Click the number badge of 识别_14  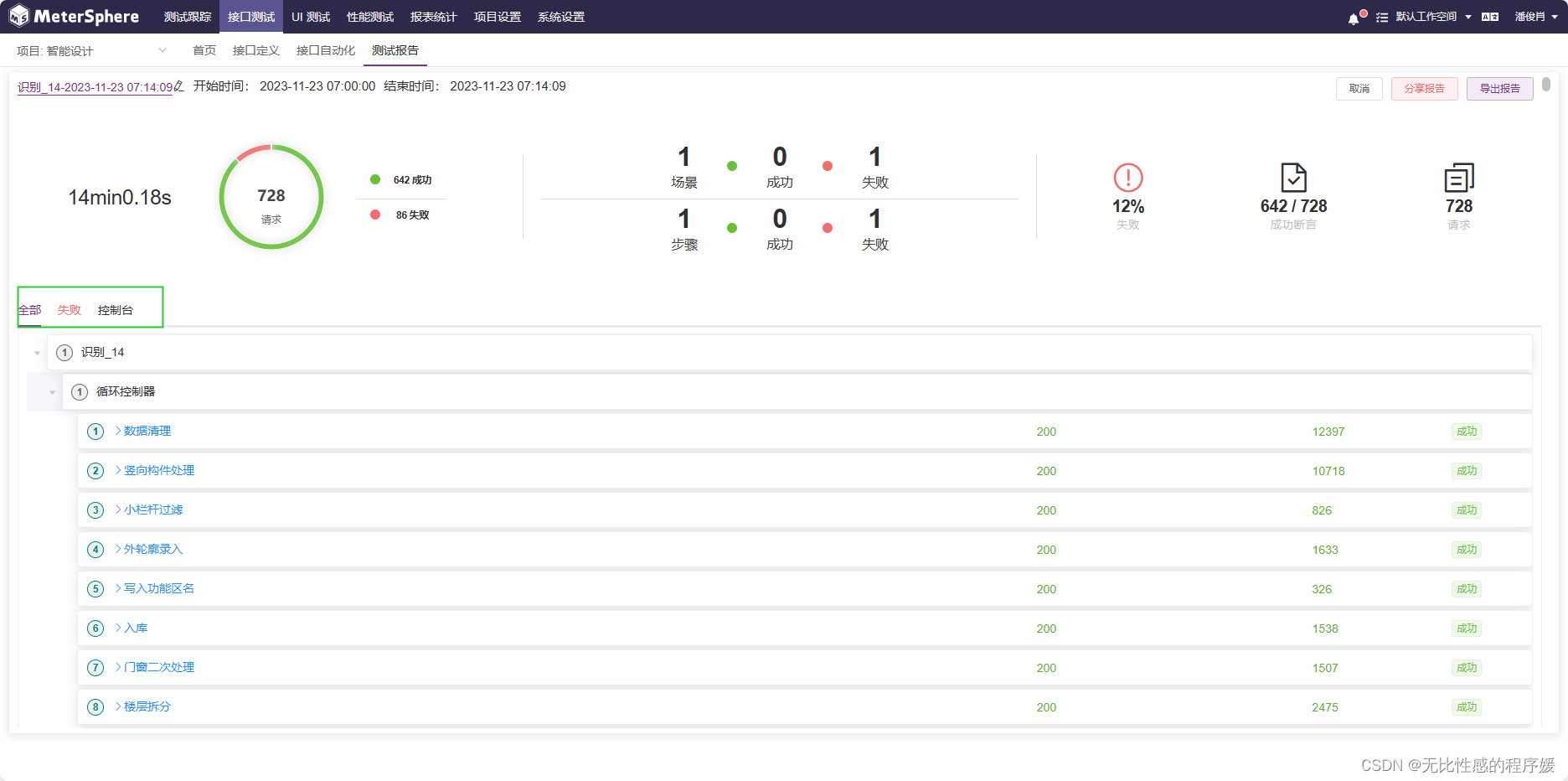coord(64,353)
